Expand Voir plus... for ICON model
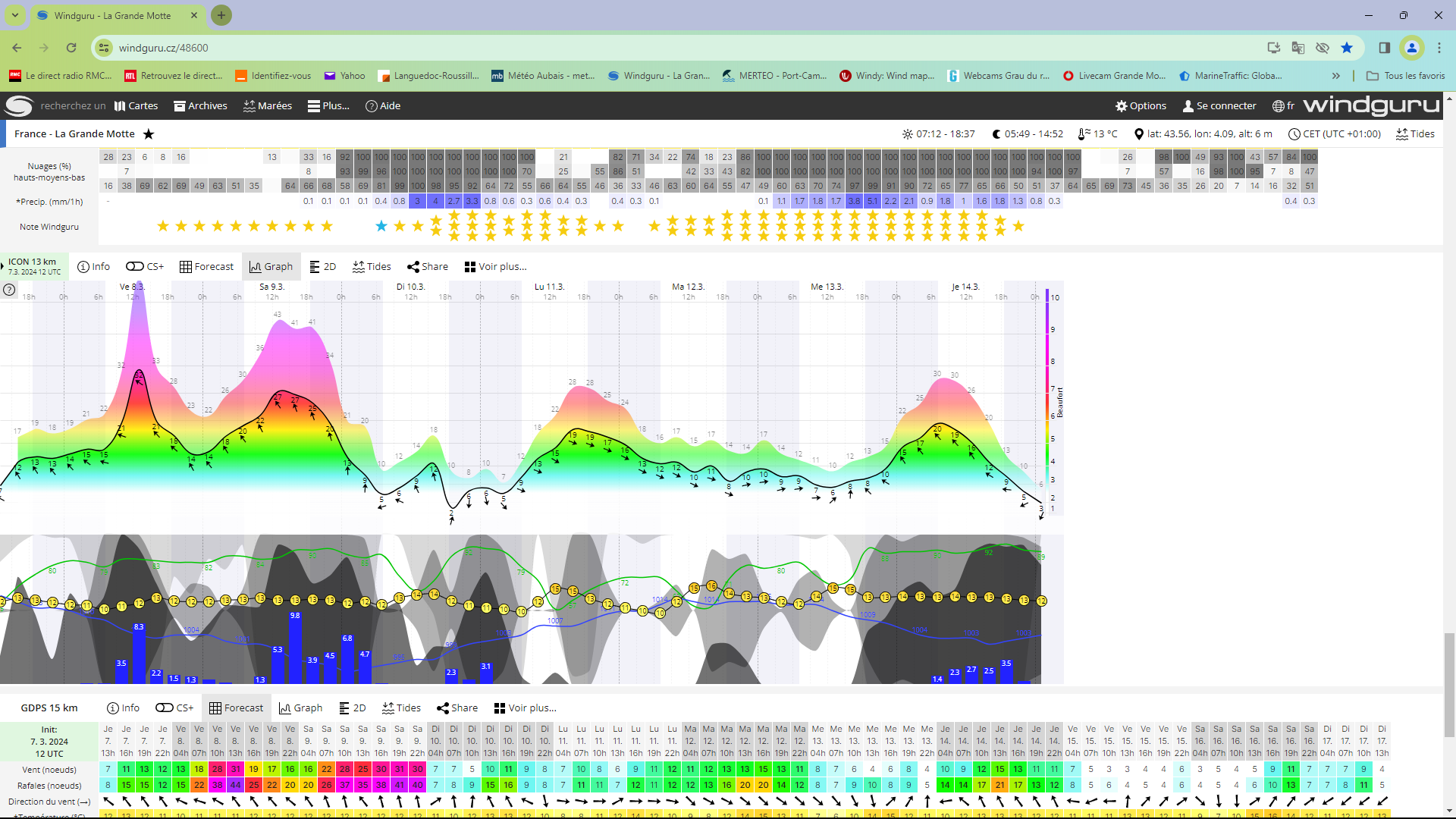This screenshot has height=819, width=1456. pyautogui.click(x=495, y=266)
